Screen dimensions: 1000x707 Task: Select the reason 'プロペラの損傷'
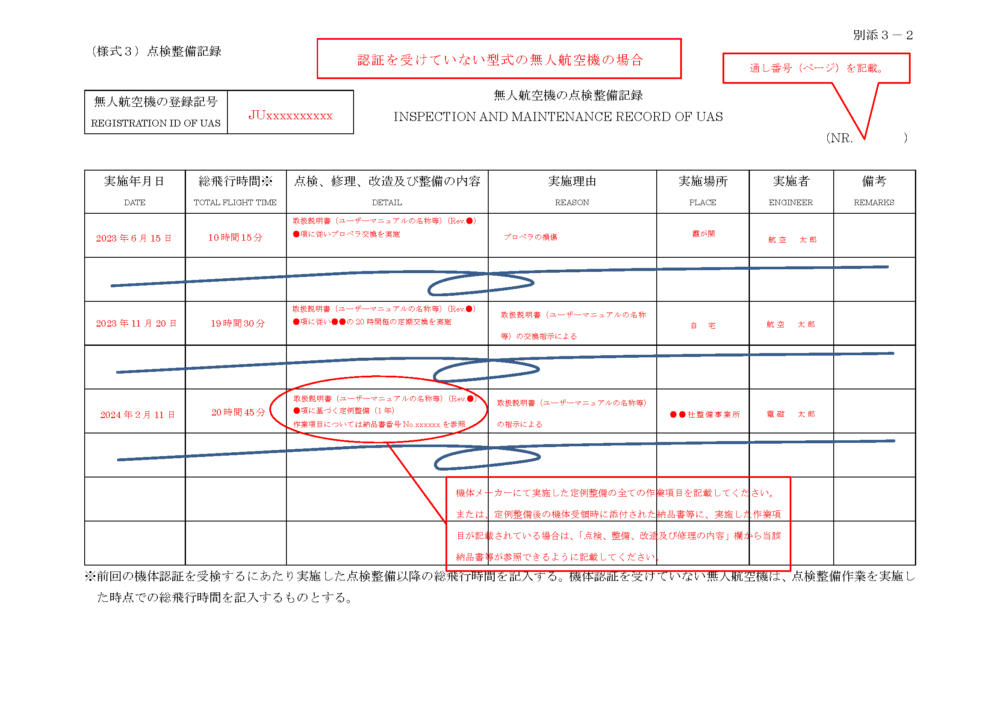pos(530,237)
